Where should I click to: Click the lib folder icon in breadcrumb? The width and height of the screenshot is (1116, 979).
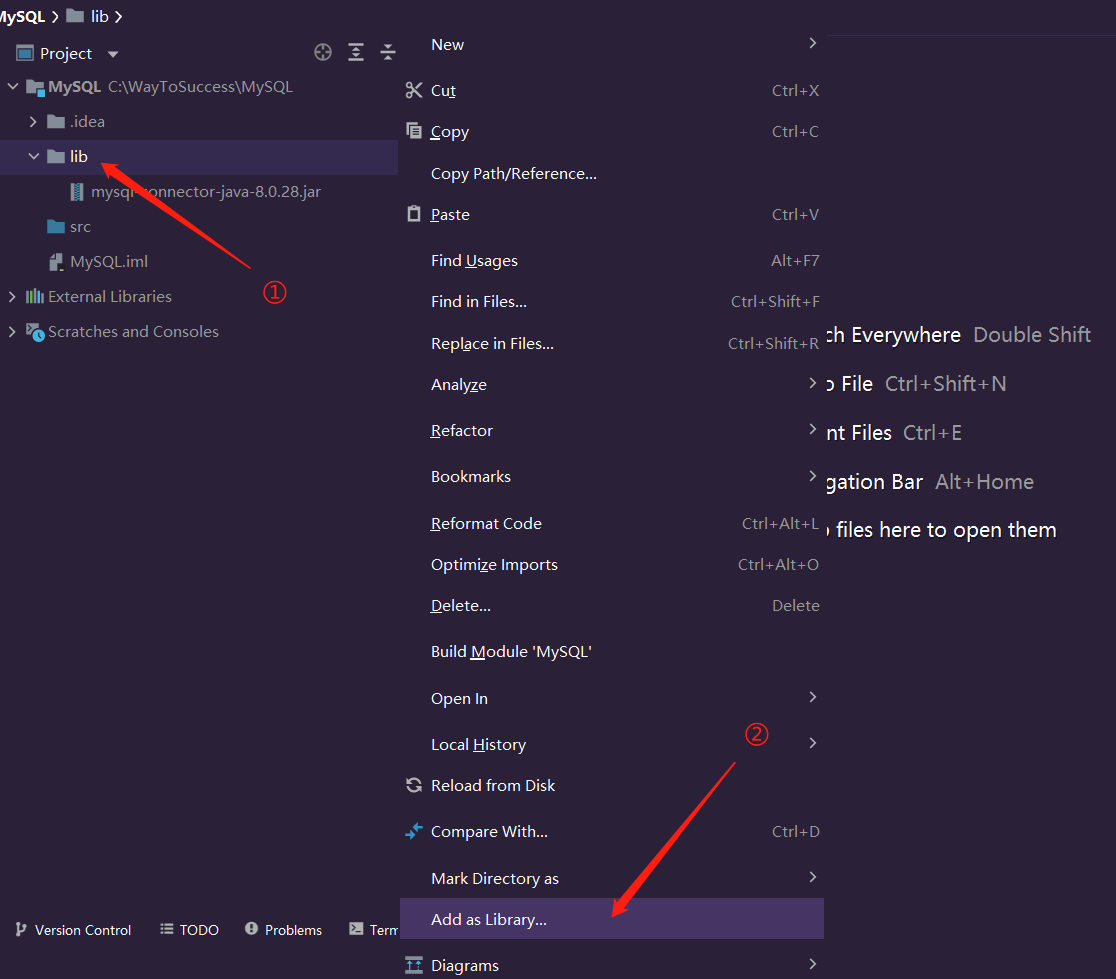tap(75, 16)
